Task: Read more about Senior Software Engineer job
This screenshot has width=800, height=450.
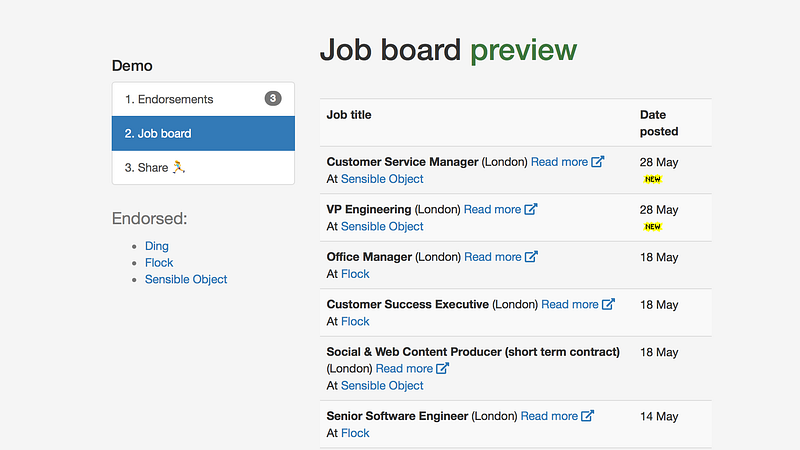Action: (549, 416)
